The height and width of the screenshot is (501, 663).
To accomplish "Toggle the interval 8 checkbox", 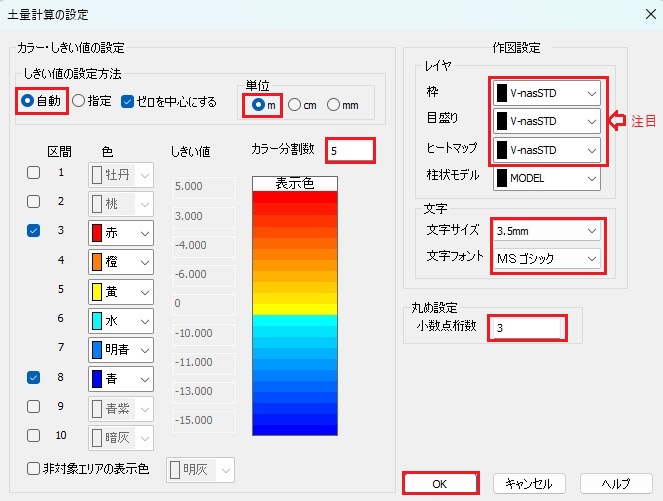I will coord(33,378).
